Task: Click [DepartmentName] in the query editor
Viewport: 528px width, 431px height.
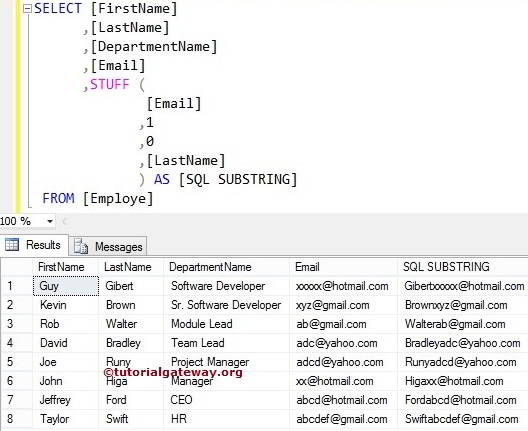Action: 154,47
